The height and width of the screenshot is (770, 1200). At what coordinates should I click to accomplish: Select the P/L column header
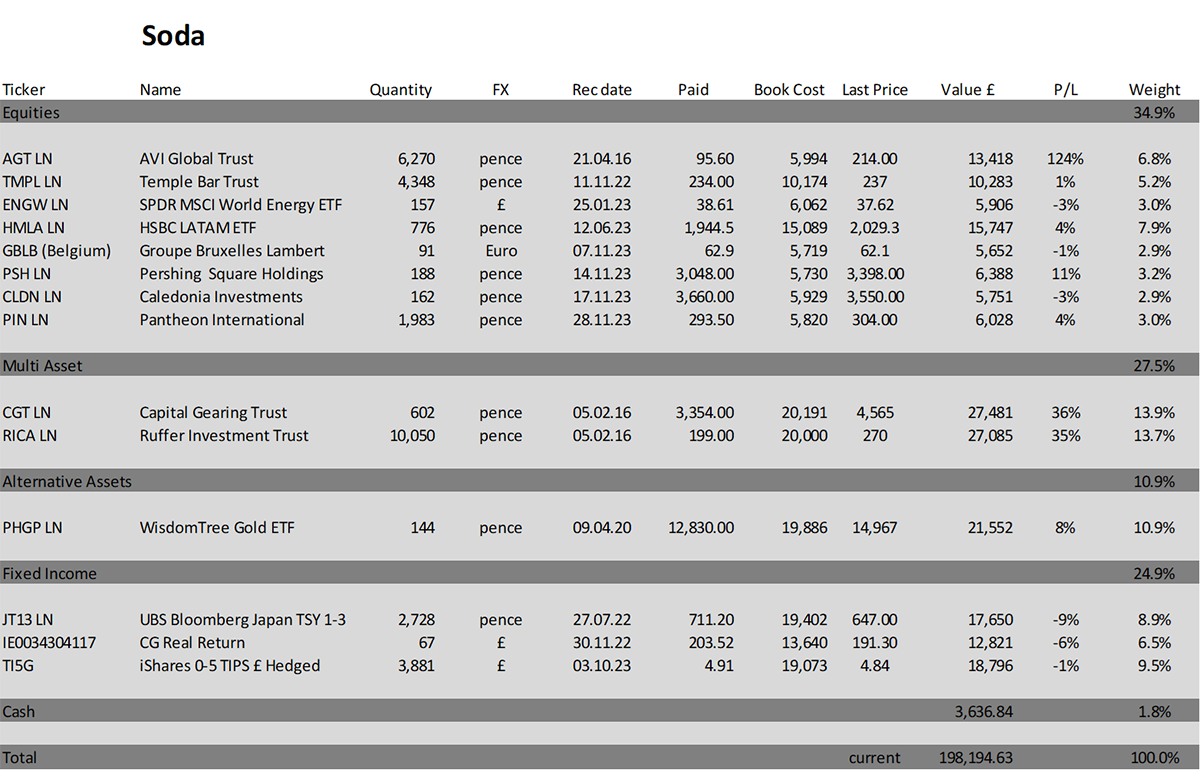click(1065, 89)
